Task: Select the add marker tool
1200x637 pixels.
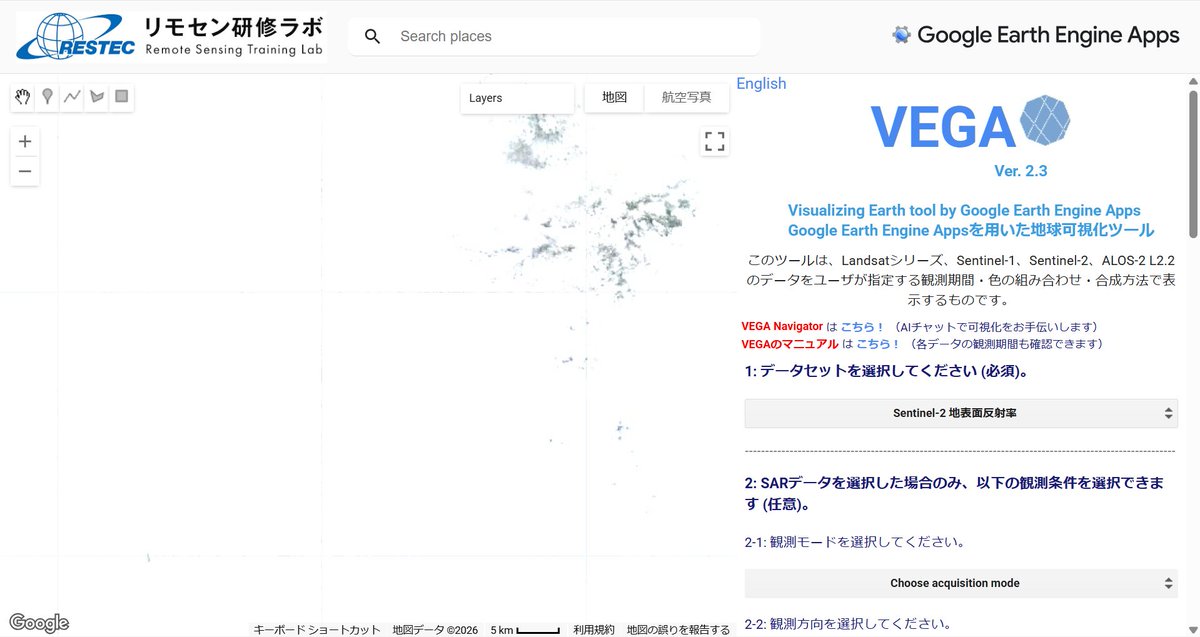Action: (x=47, y=97)
